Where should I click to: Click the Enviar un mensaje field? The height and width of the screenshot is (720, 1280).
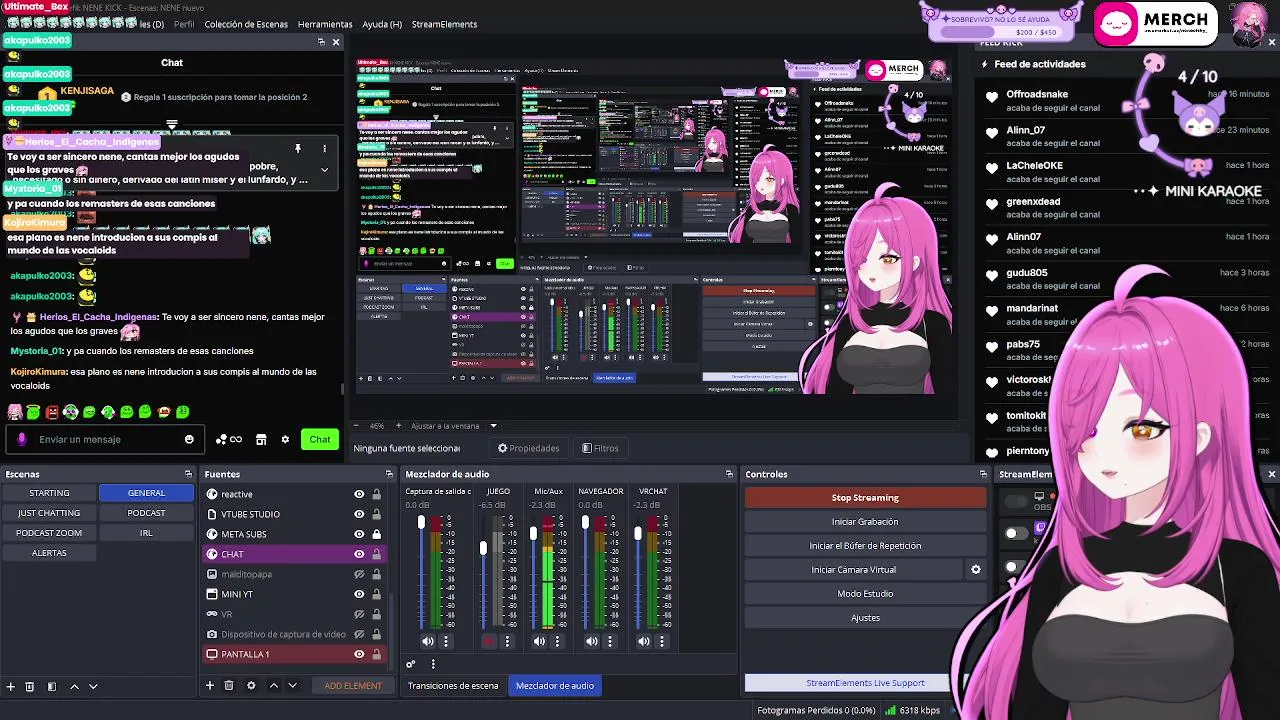(103, 439)
